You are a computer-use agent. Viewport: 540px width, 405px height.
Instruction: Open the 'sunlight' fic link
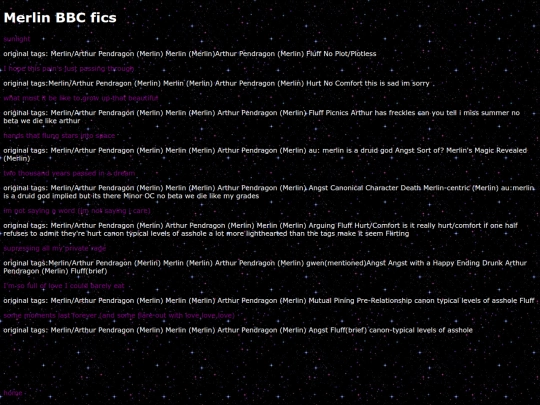(17, 39)
